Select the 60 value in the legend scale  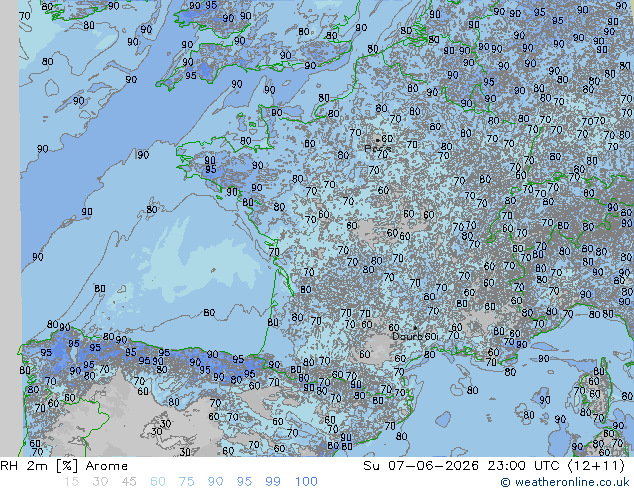[x=158, y=482]
